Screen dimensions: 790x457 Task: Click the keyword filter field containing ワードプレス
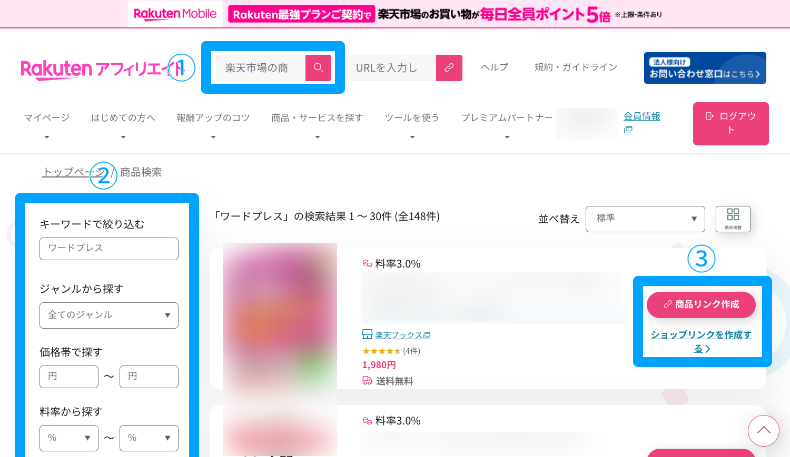point(109,248)
